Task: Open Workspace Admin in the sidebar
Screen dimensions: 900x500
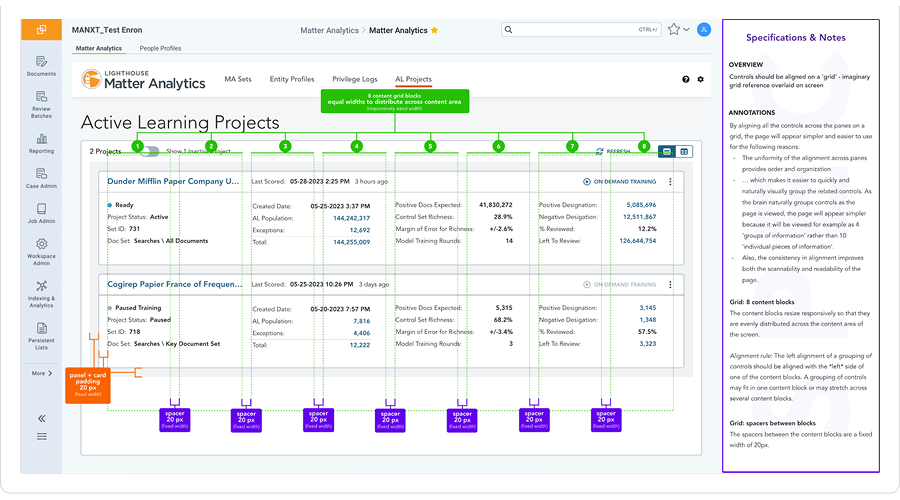Action: [x=41, y=252]
